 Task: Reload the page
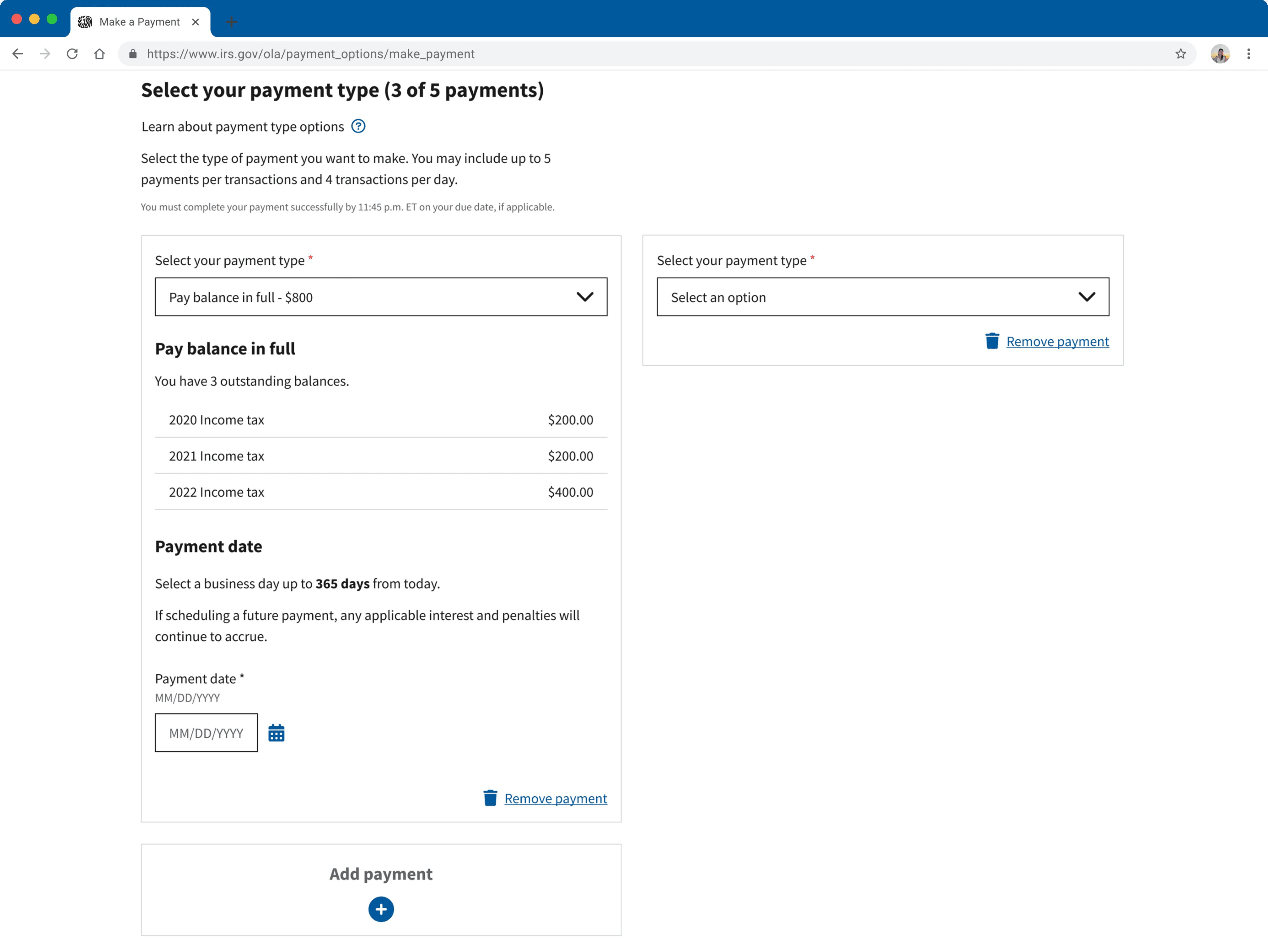coord(72,54)
